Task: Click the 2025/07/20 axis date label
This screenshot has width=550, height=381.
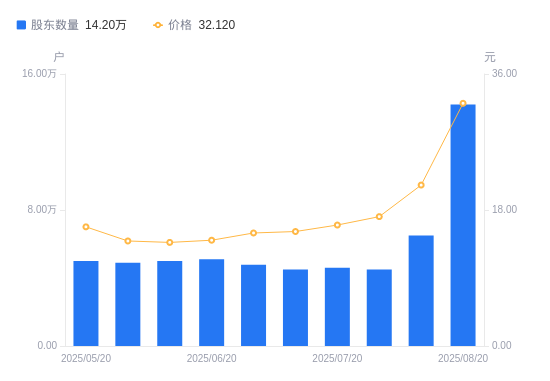Action: click(x=337, y=358)
